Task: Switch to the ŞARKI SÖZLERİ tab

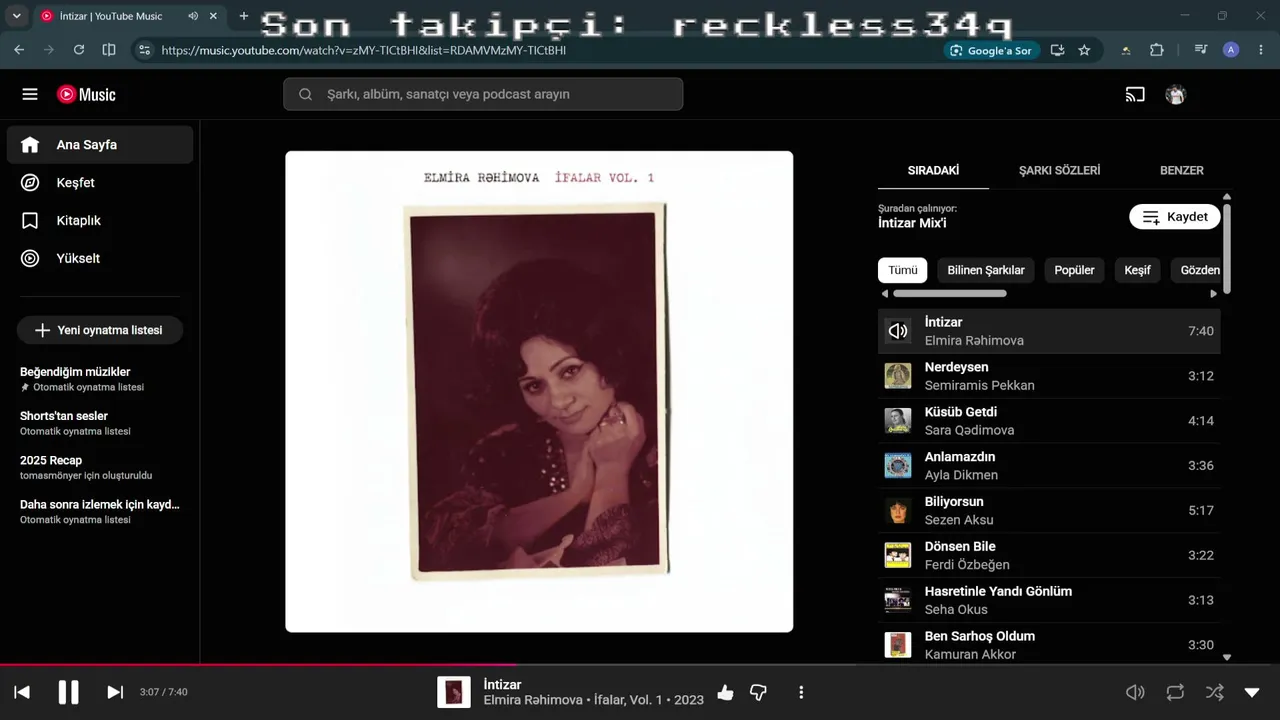Action: 1059,170
